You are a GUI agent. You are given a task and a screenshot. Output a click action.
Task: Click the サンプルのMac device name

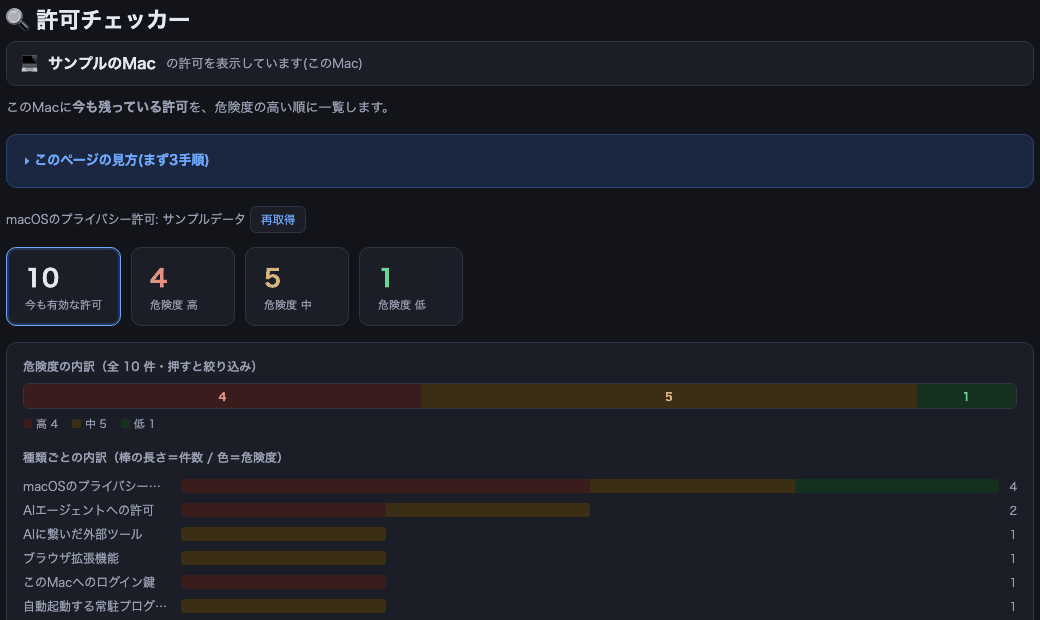[x=102, y=64]
